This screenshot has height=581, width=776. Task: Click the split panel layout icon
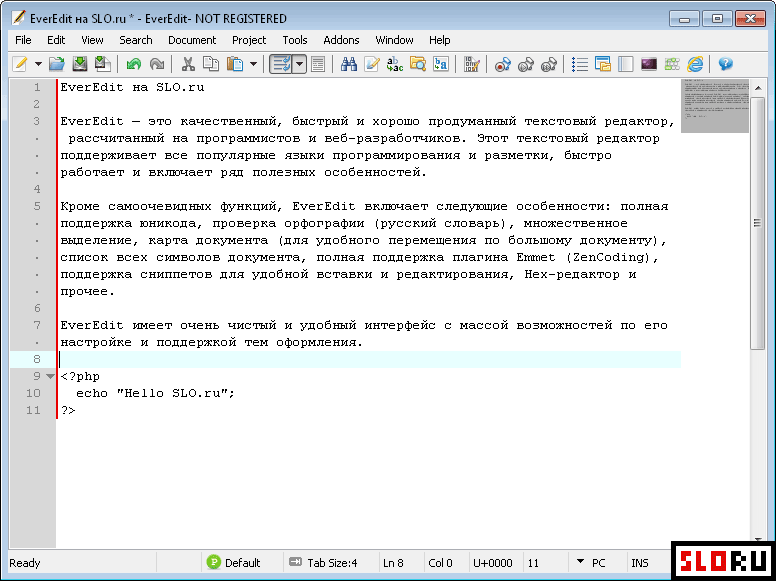pos(626,64)
